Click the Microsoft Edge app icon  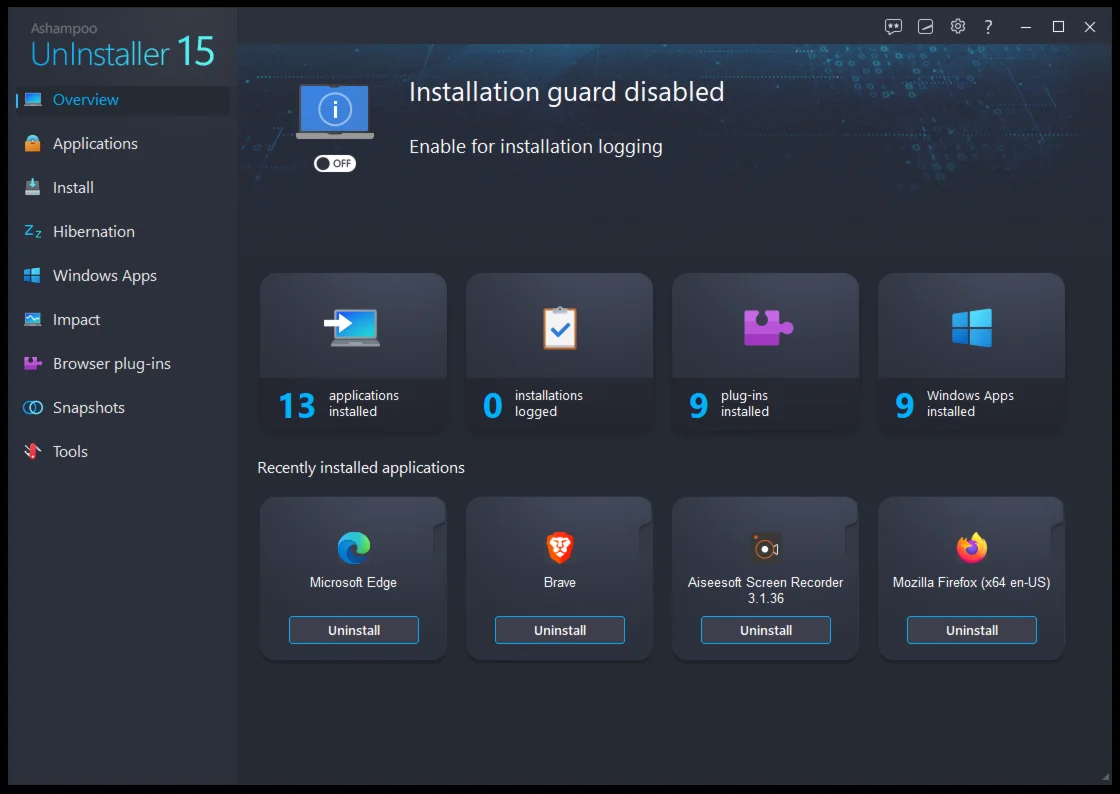(353, 548)
